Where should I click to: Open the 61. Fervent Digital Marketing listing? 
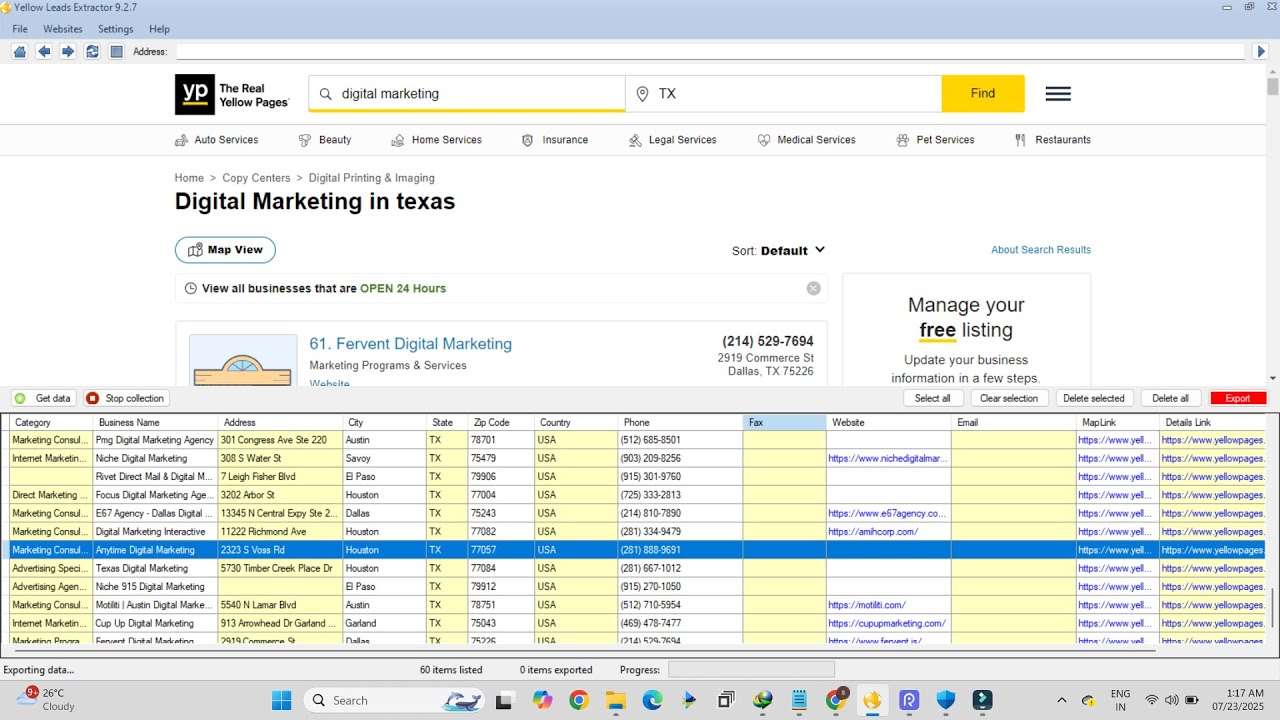pos(410,344)
